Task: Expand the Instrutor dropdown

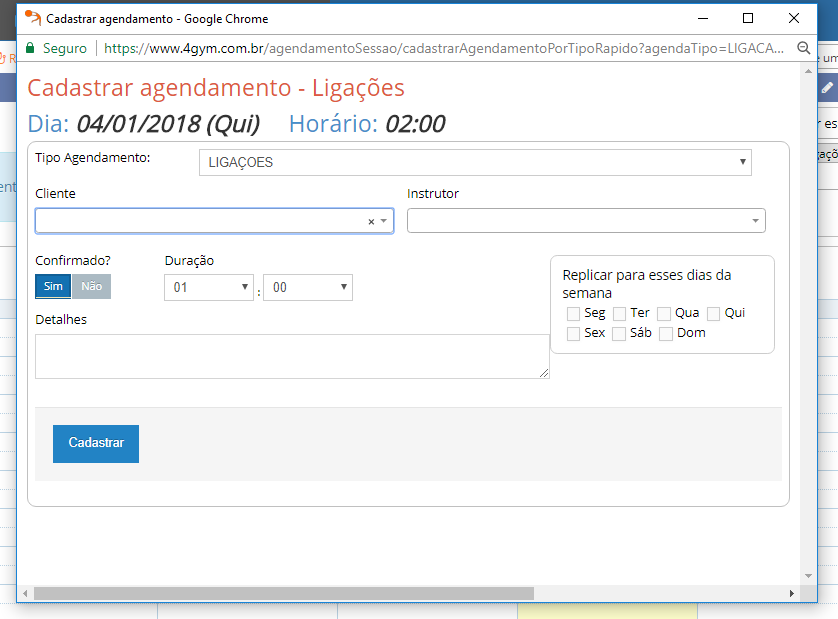Action: click(x=586, y=221)
